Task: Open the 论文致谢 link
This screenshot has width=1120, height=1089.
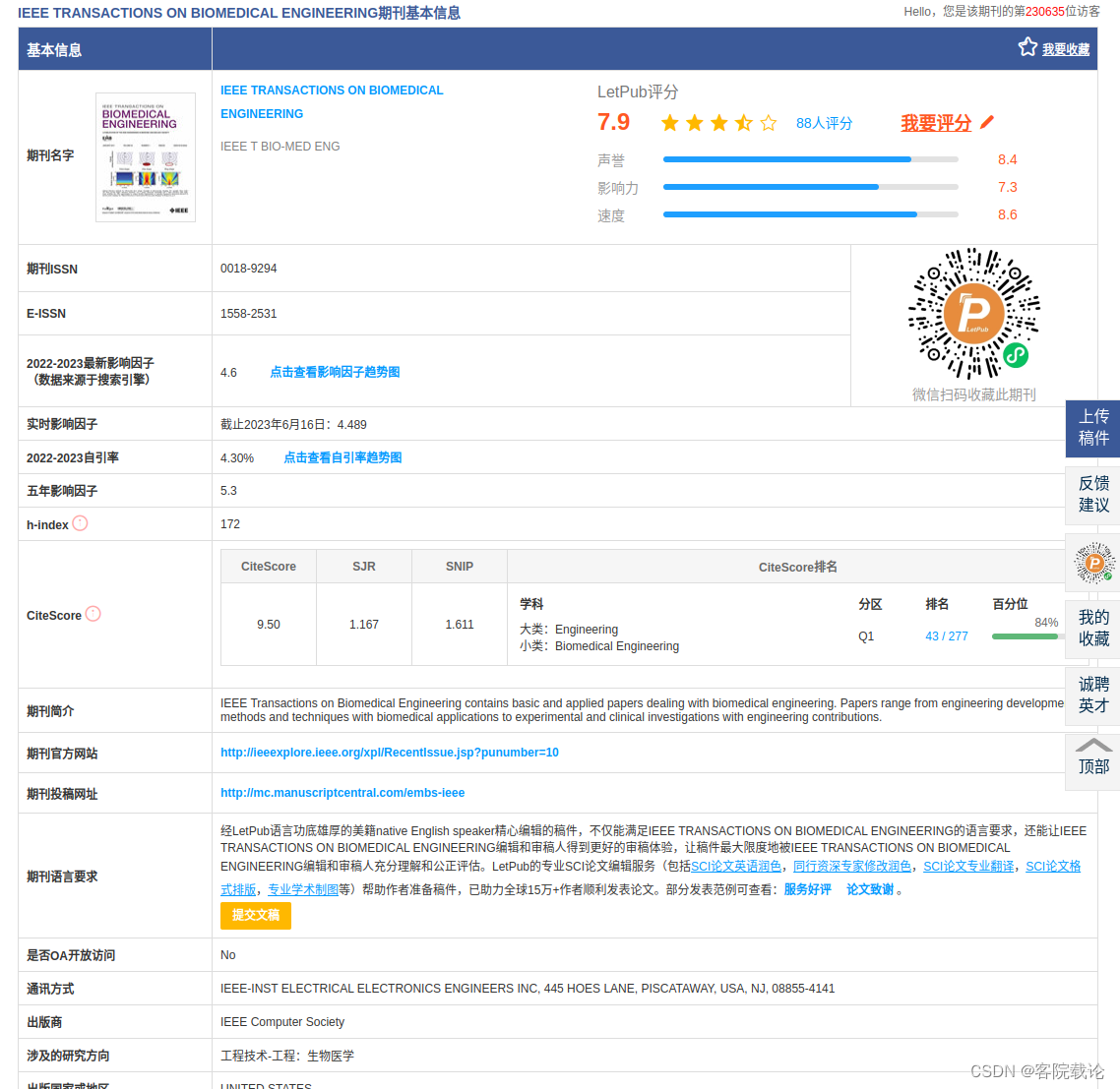Action: [x=870, y=889]
